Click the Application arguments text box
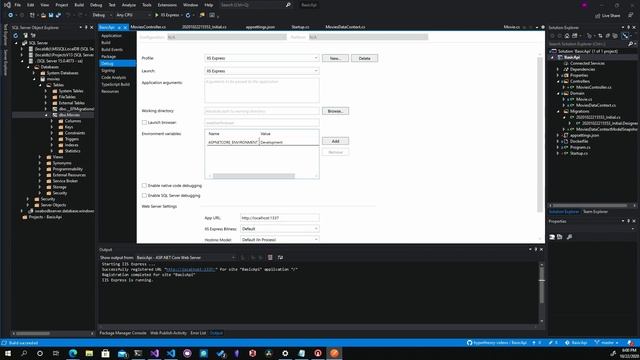This screenshot has height=360, width=640. (x=262, y=90)
